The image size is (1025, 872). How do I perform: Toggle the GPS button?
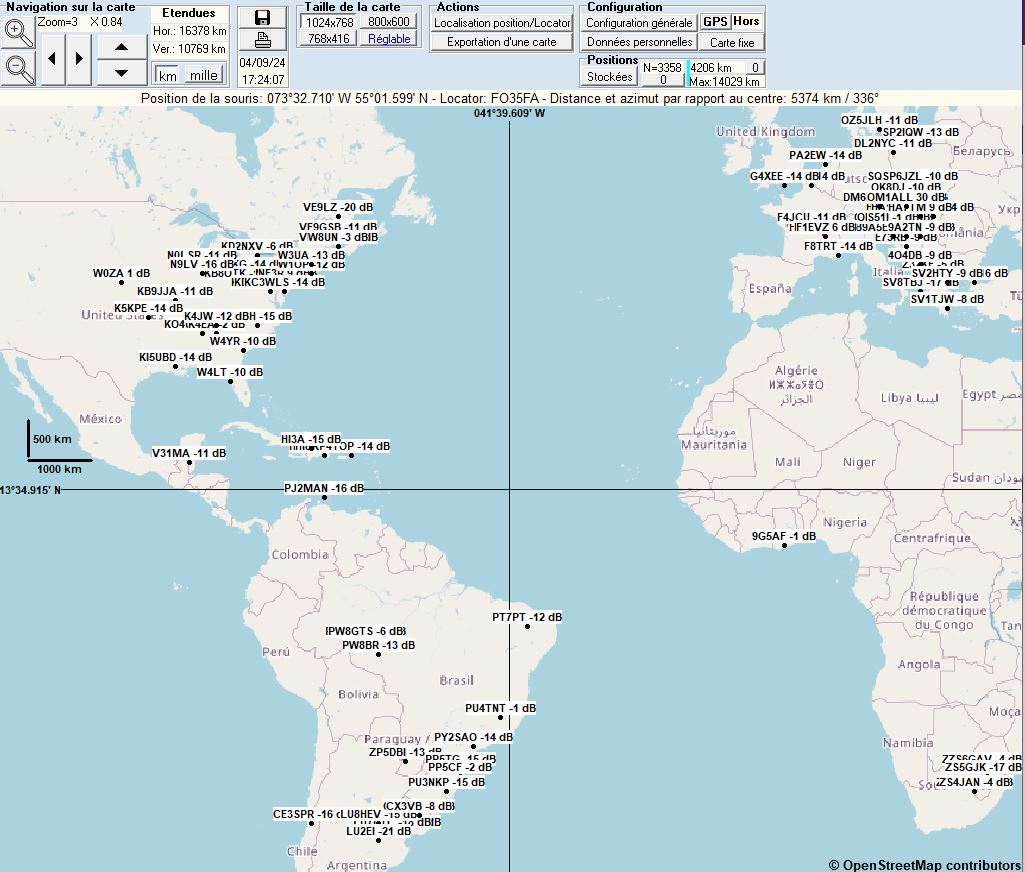714,21
